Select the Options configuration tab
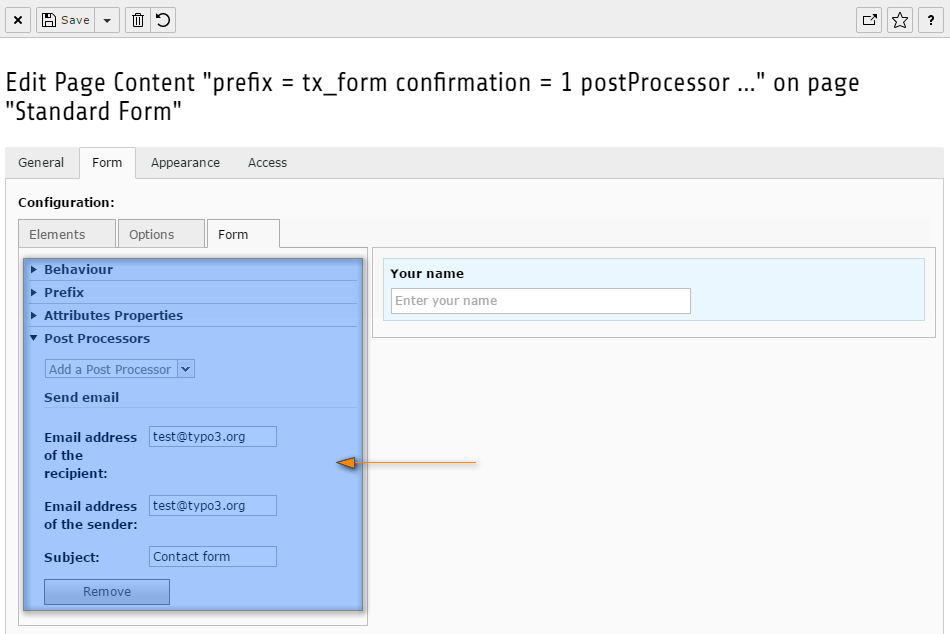This screenshot has height=634, width=950. [x=161, y=234]
